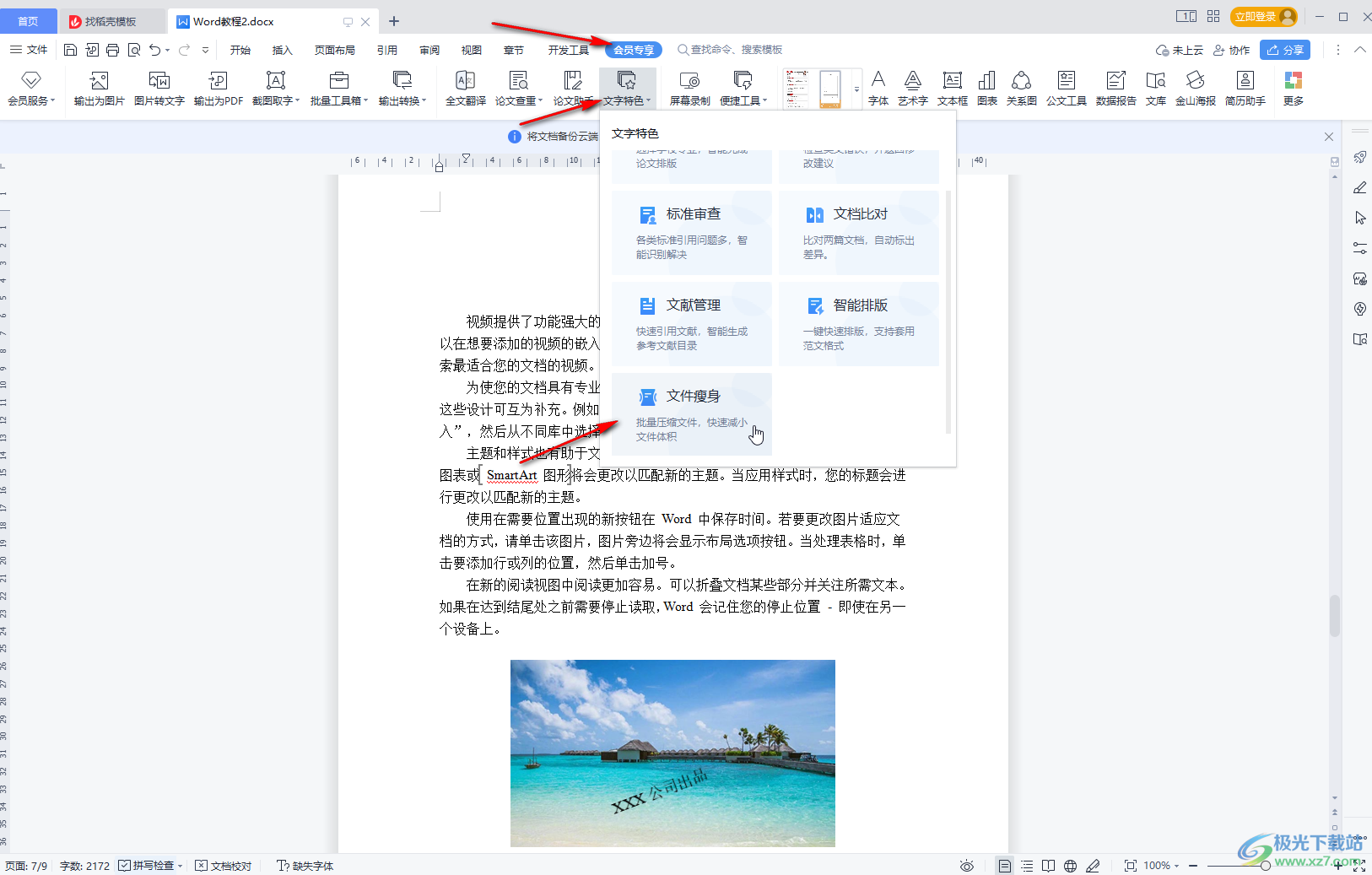Toggle 文档校对 document proofreading
The height and width of the screenshot is (875, 1372).
[x=224, y=866]
